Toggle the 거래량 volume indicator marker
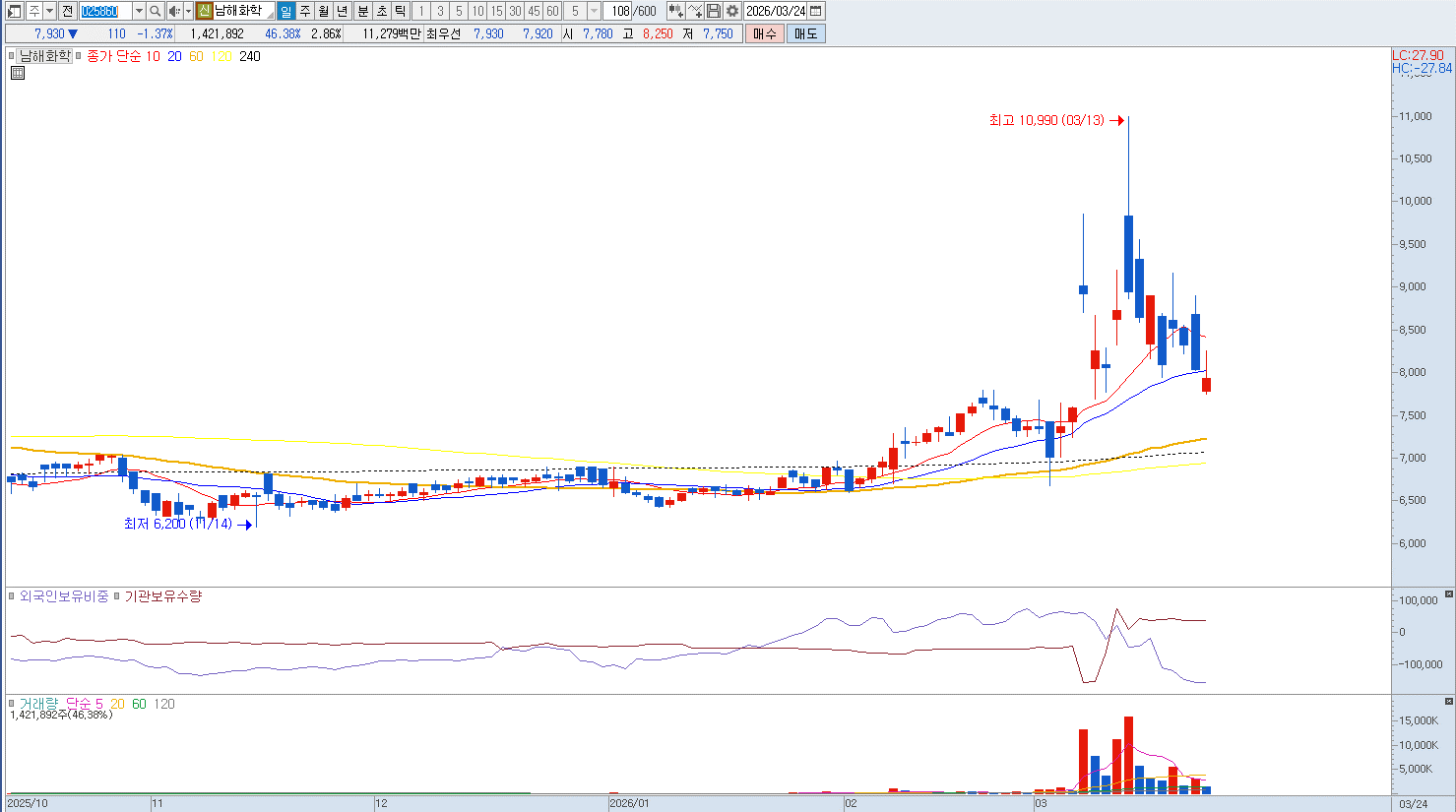1456x812 pixels. pyautogui.click(x=13, y=704)
